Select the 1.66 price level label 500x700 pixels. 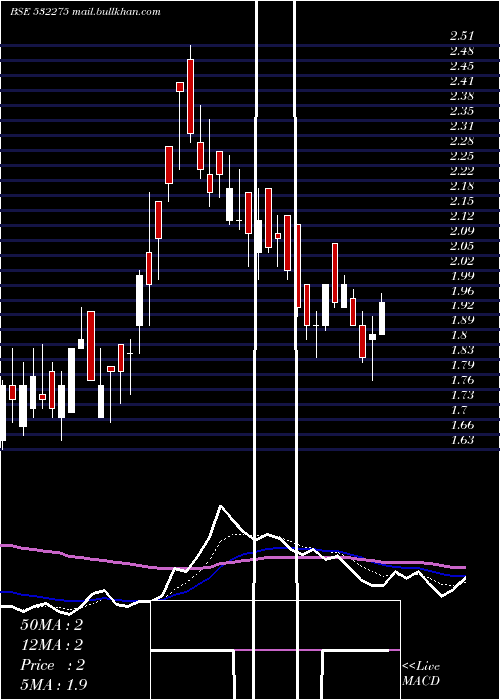(462, 425)
